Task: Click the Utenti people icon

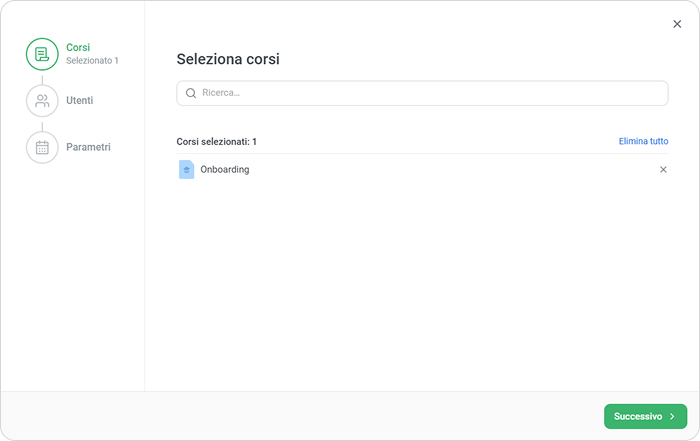Action: (42, 100)
